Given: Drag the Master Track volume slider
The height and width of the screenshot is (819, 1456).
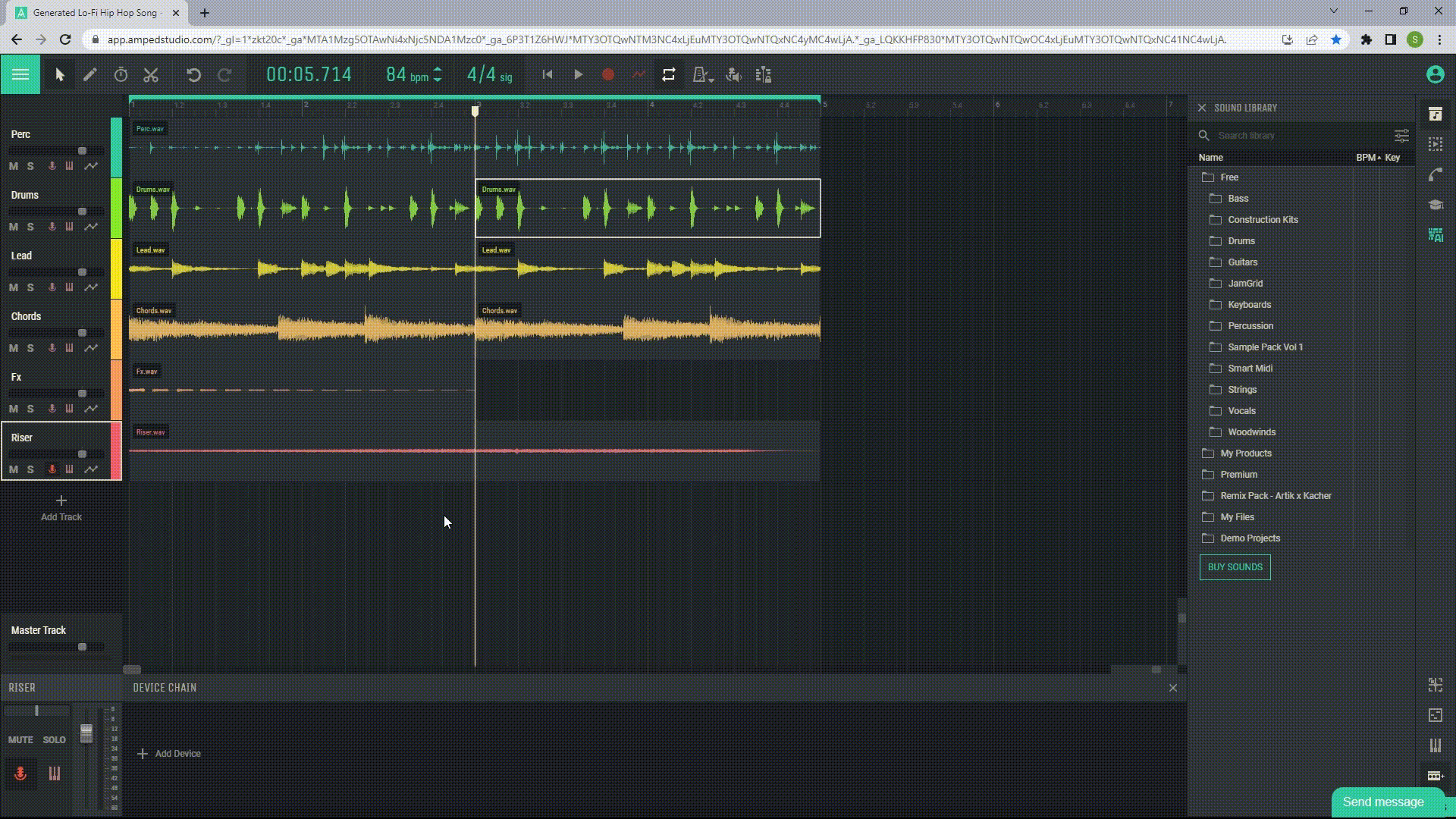Looking at the screenshot, I should click(81, 645).
